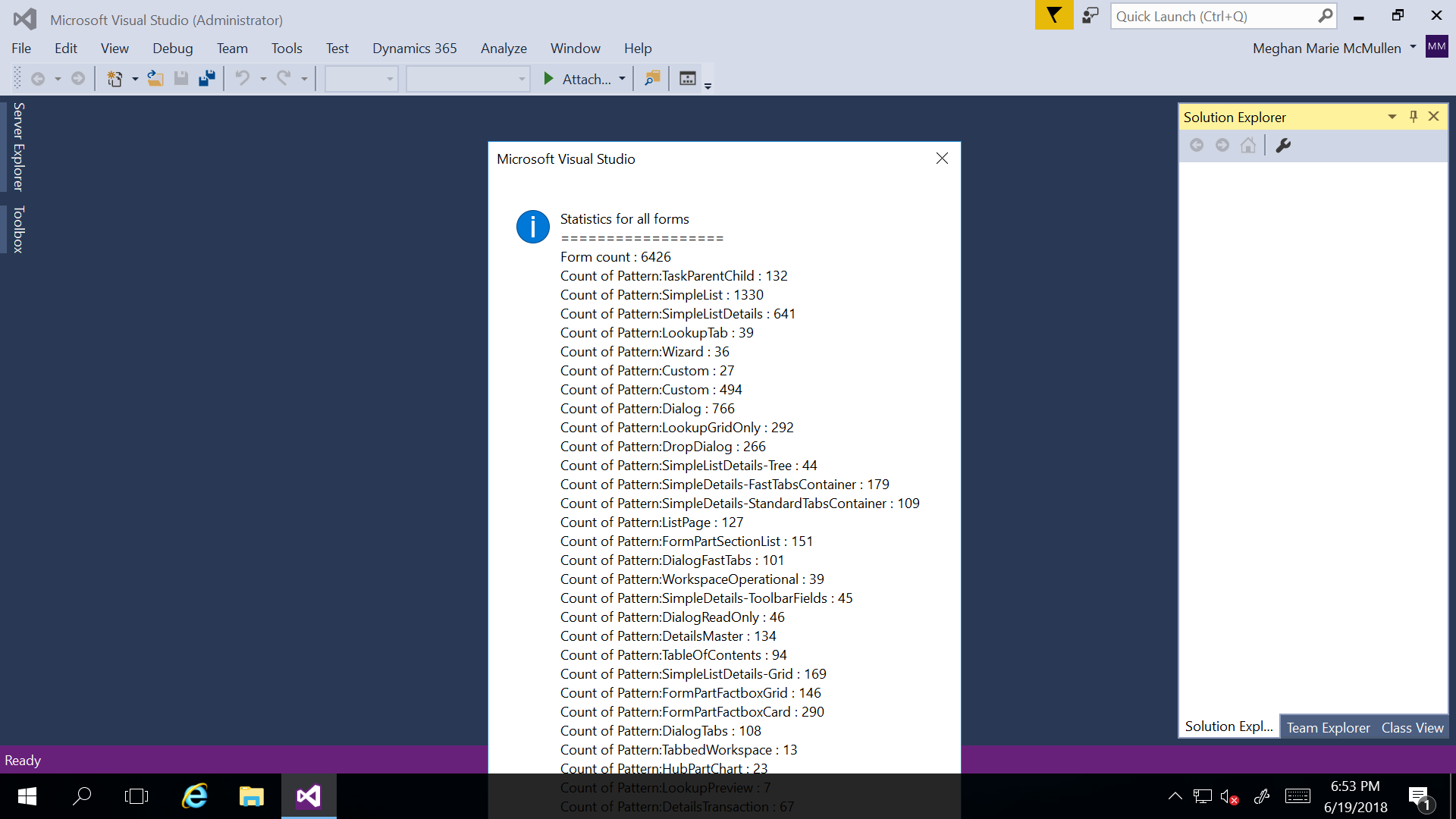Click the Solution Explorer Home icon
This screenshot has height=819, width=1456.
(x=1247, y=146)
